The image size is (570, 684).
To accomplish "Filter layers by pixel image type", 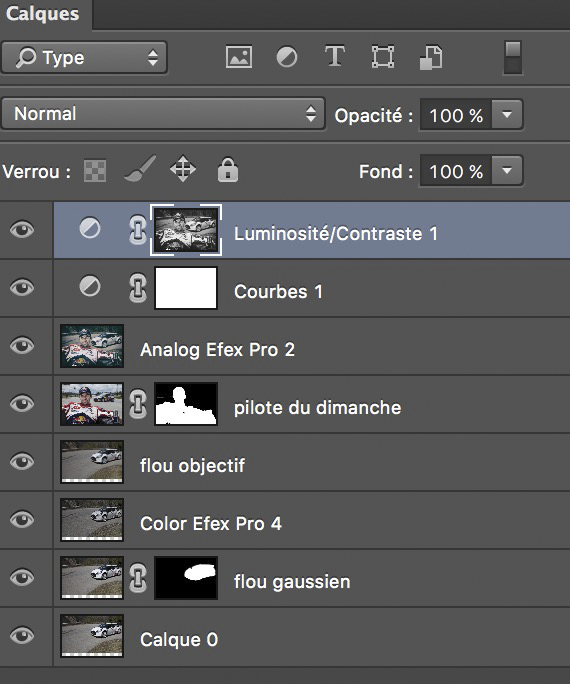I will click(239, 57).
